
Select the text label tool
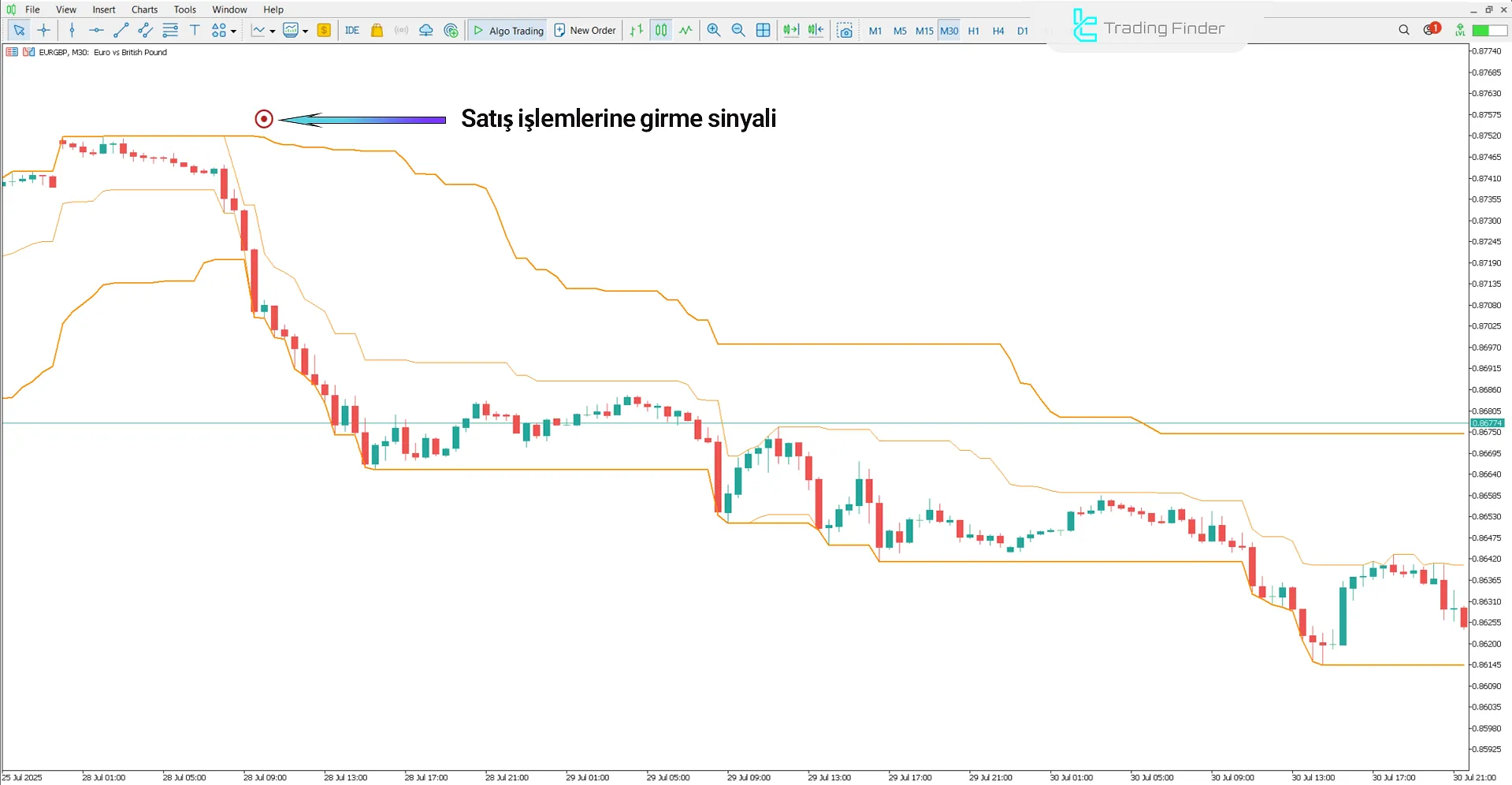tap(195, 30)
